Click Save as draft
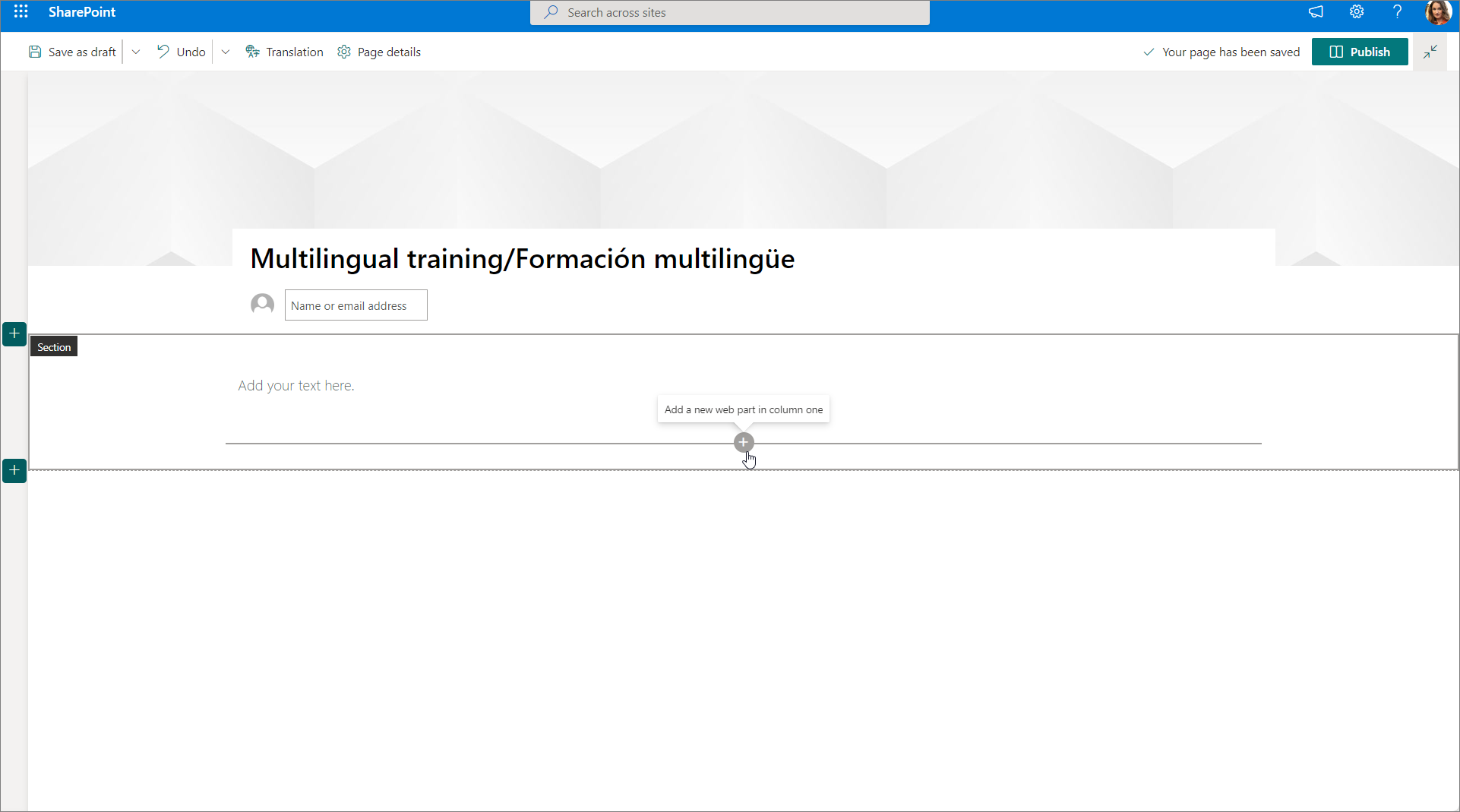The image size is (1460, 812). pyautogui.click(x=73, y=52)
